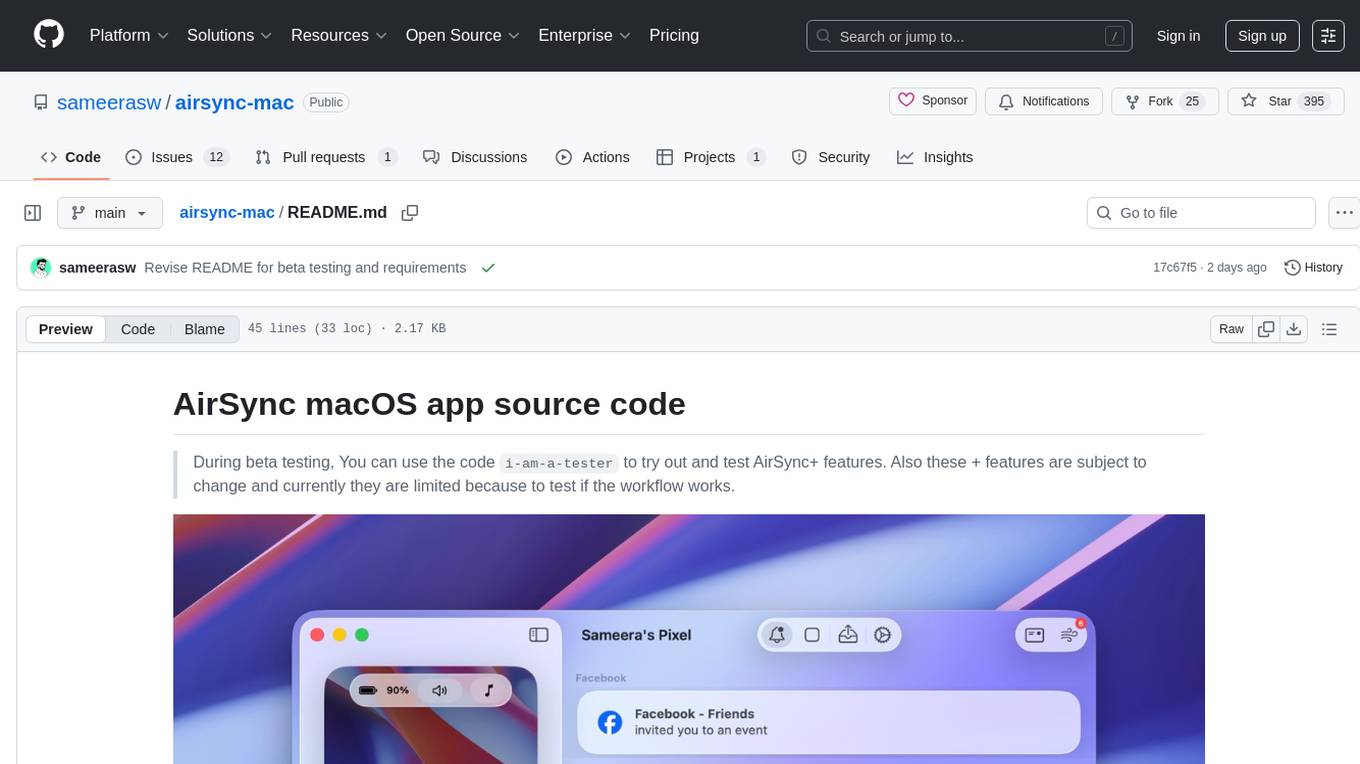This screenshot has height=764, width=1360.
Task: Click the Sign up button
Action: click(x=1262, y=36)
